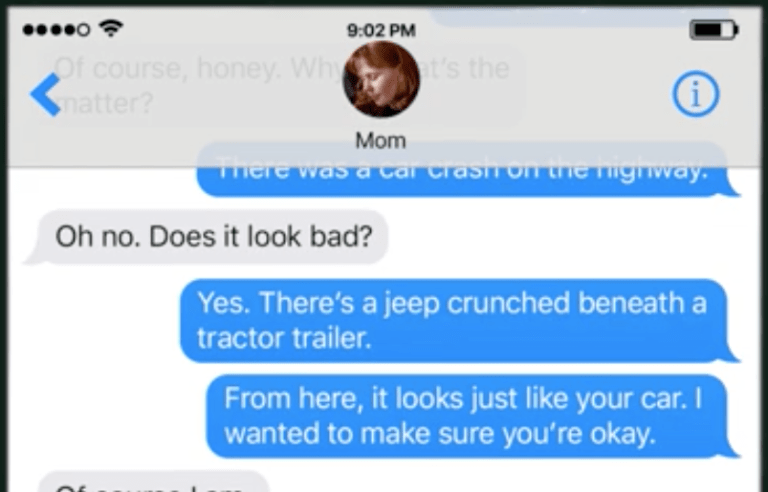This screenshot has height=492, width=768.
Task: Tap the Wi-Fi status icon
Action: click(x=111, y=29)
